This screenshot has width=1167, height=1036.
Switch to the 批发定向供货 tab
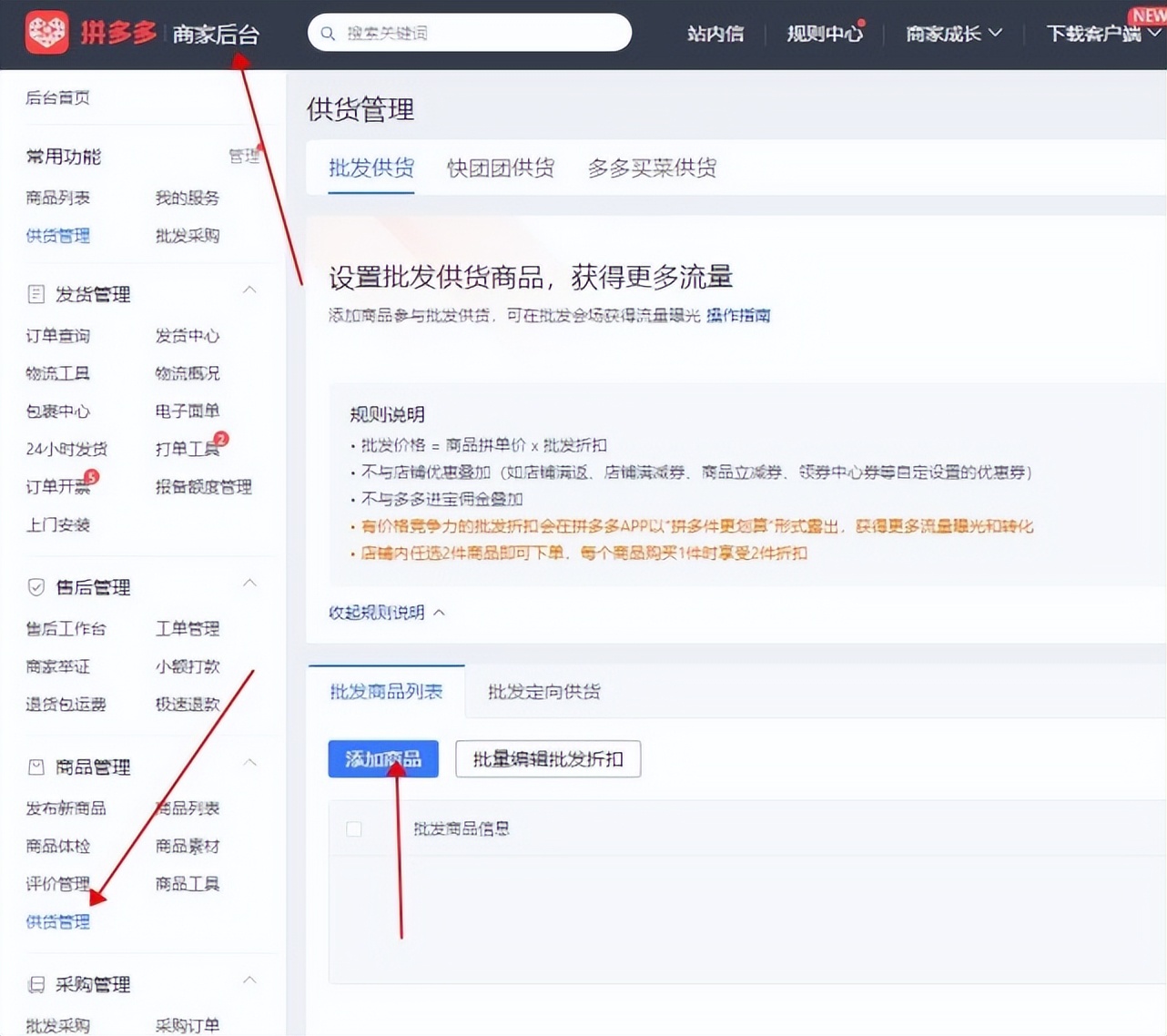pos(543,692)
